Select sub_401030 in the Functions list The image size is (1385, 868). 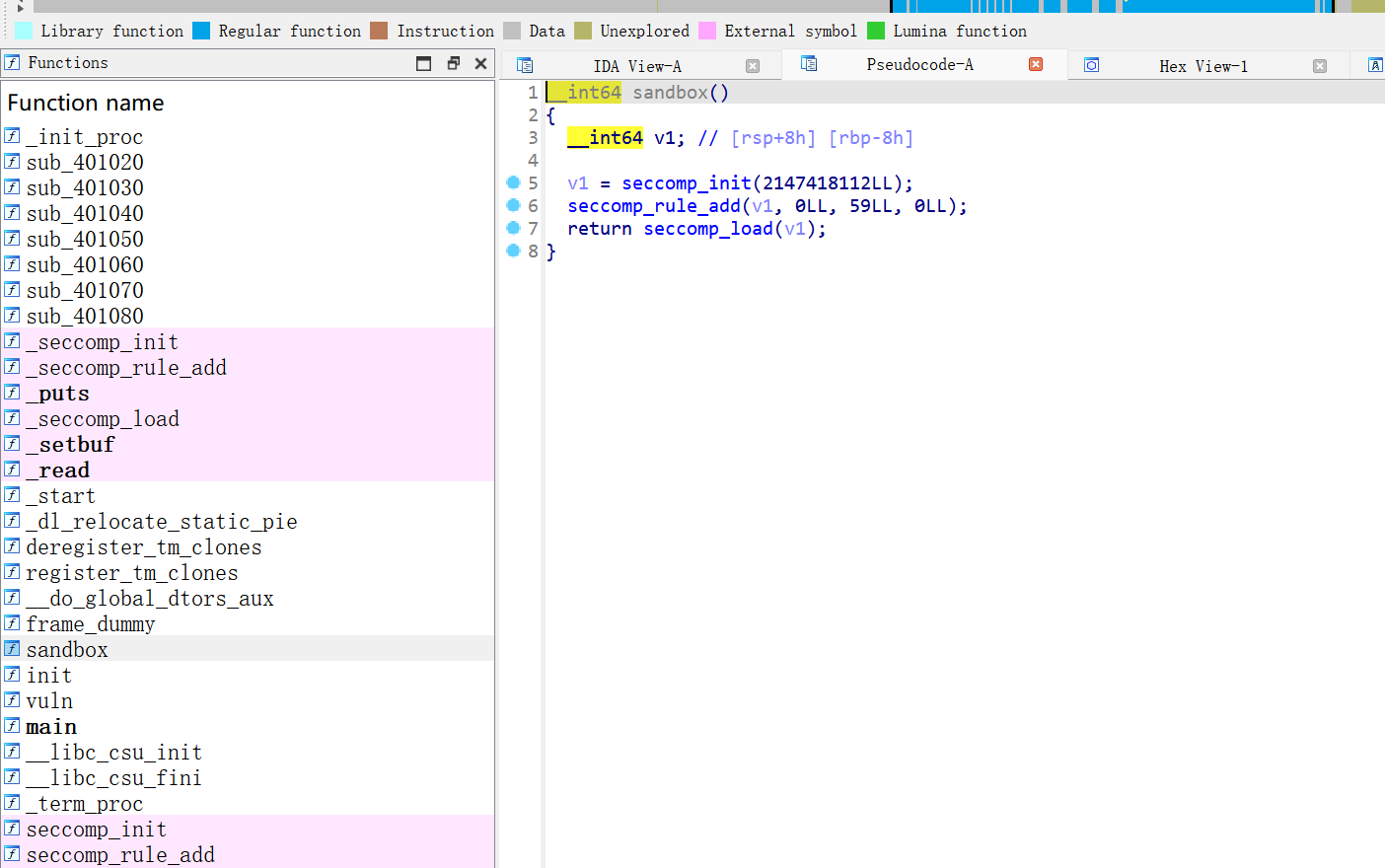click(248, 187)
